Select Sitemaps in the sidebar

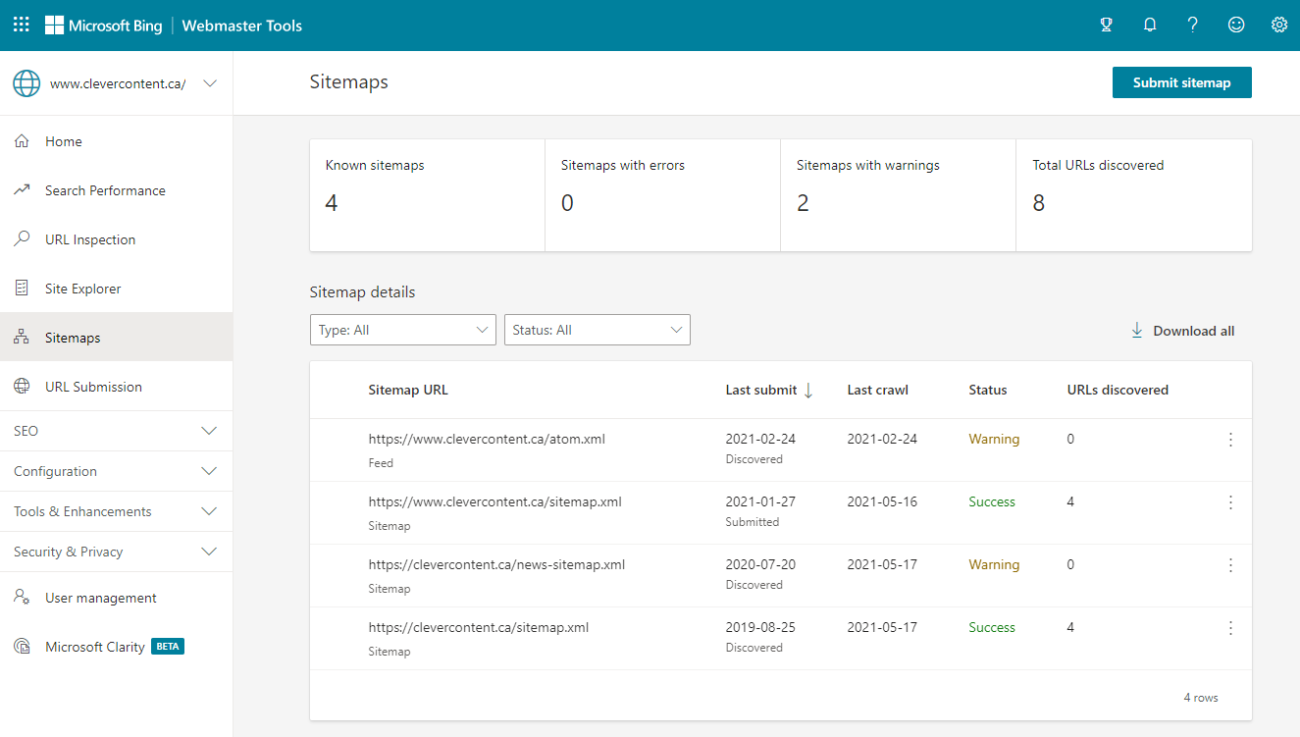116,337
